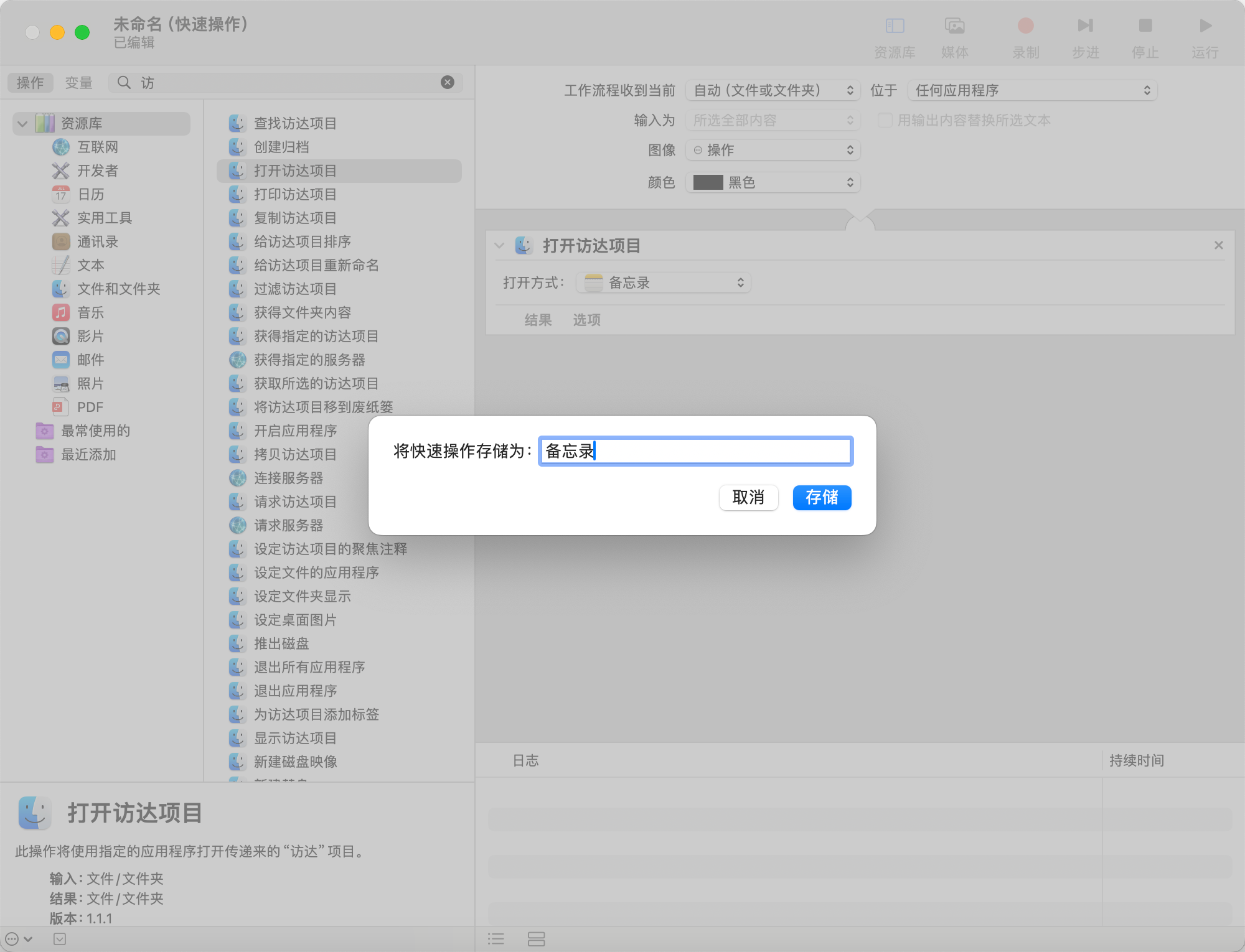Click the 停止 (Stop) toolbar icon

coord(1145,26)
